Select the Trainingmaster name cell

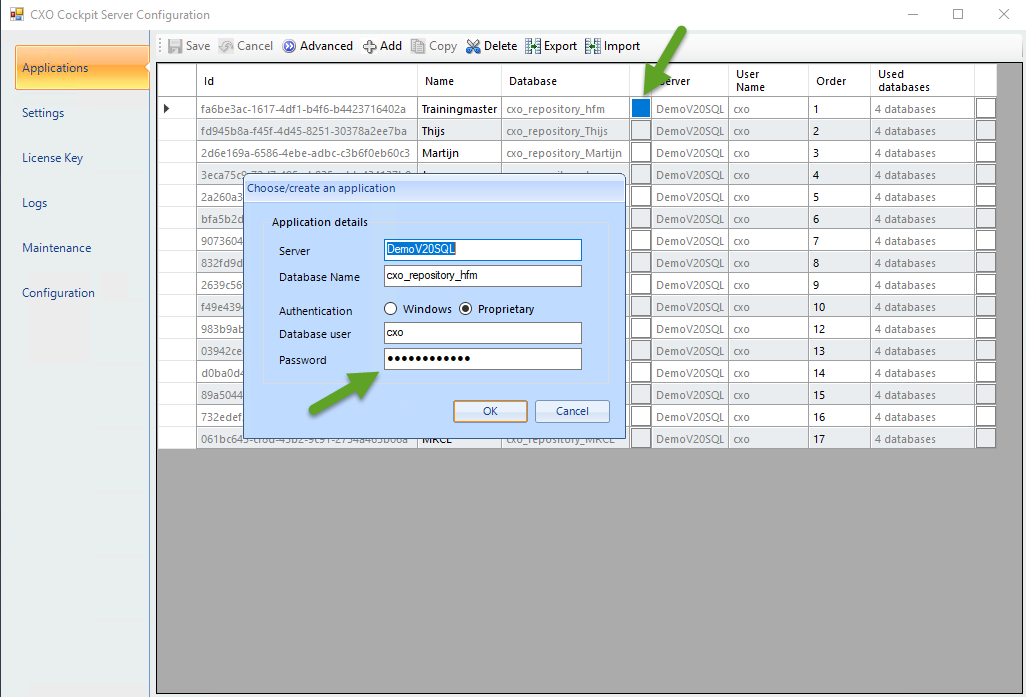coord(459,109)
